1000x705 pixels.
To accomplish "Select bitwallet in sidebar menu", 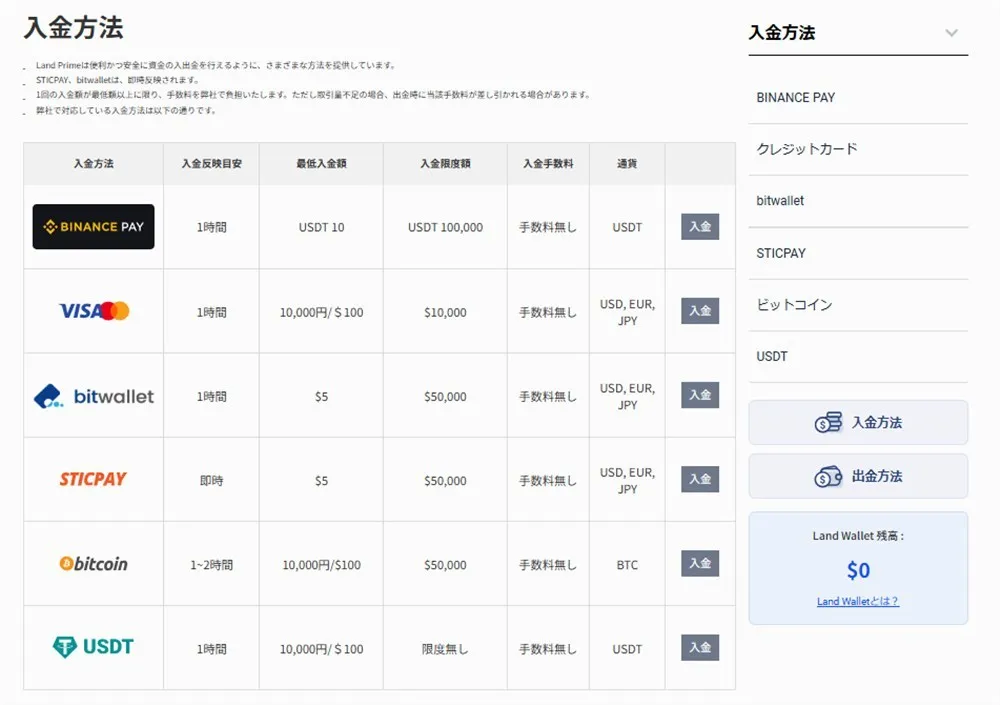I will pyautogui.click(x=858, y=201).
